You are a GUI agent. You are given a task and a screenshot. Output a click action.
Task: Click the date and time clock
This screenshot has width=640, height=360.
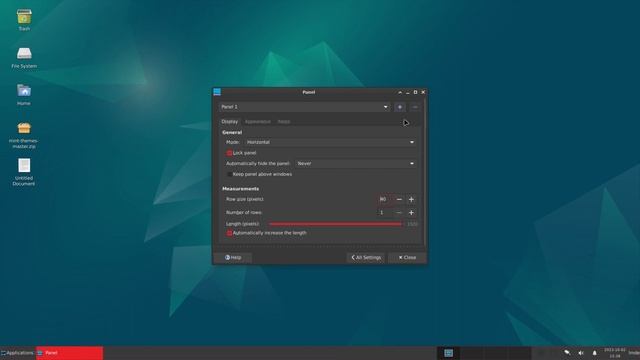[x=615, y=353]
